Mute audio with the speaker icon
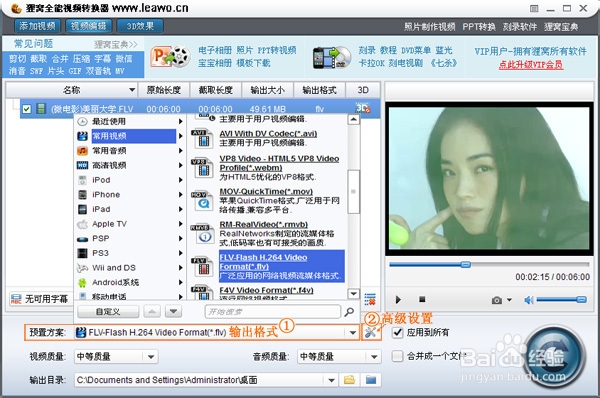The height and width of the screenshot is (398, 600). (x=529, y=300)
